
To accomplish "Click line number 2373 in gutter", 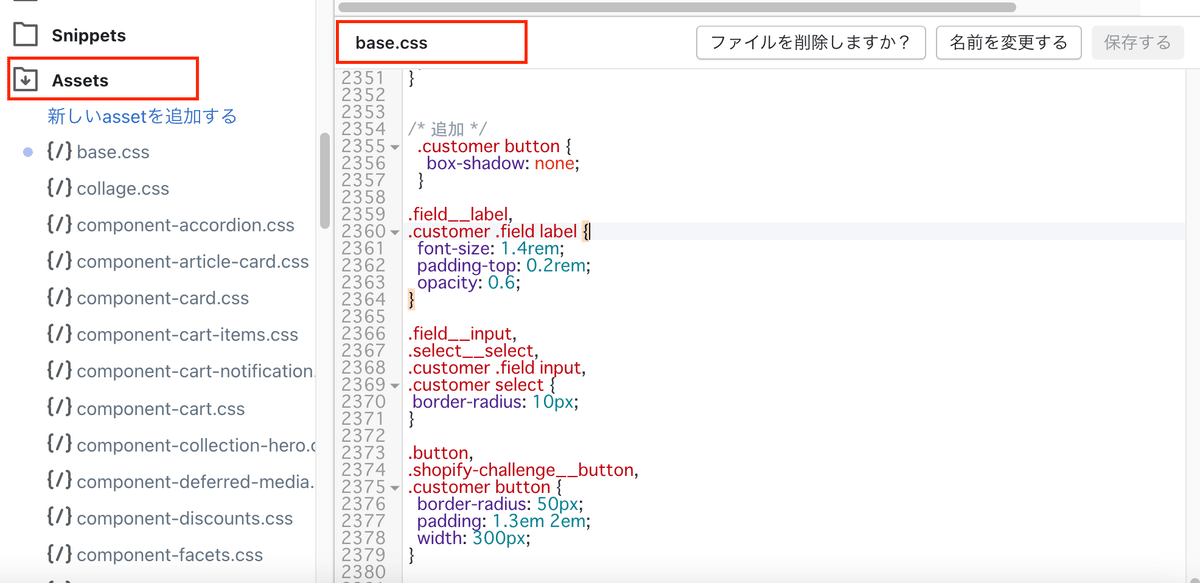I will 363,452.
